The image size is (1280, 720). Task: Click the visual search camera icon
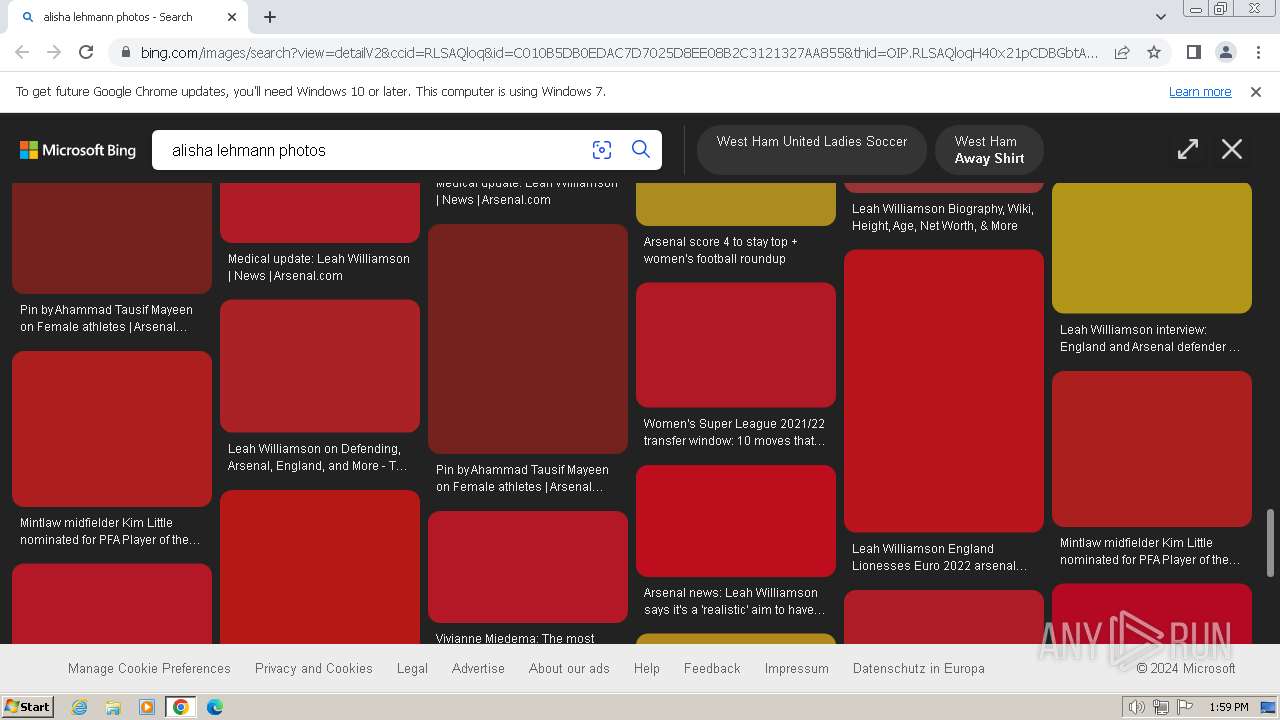point(601,150)
